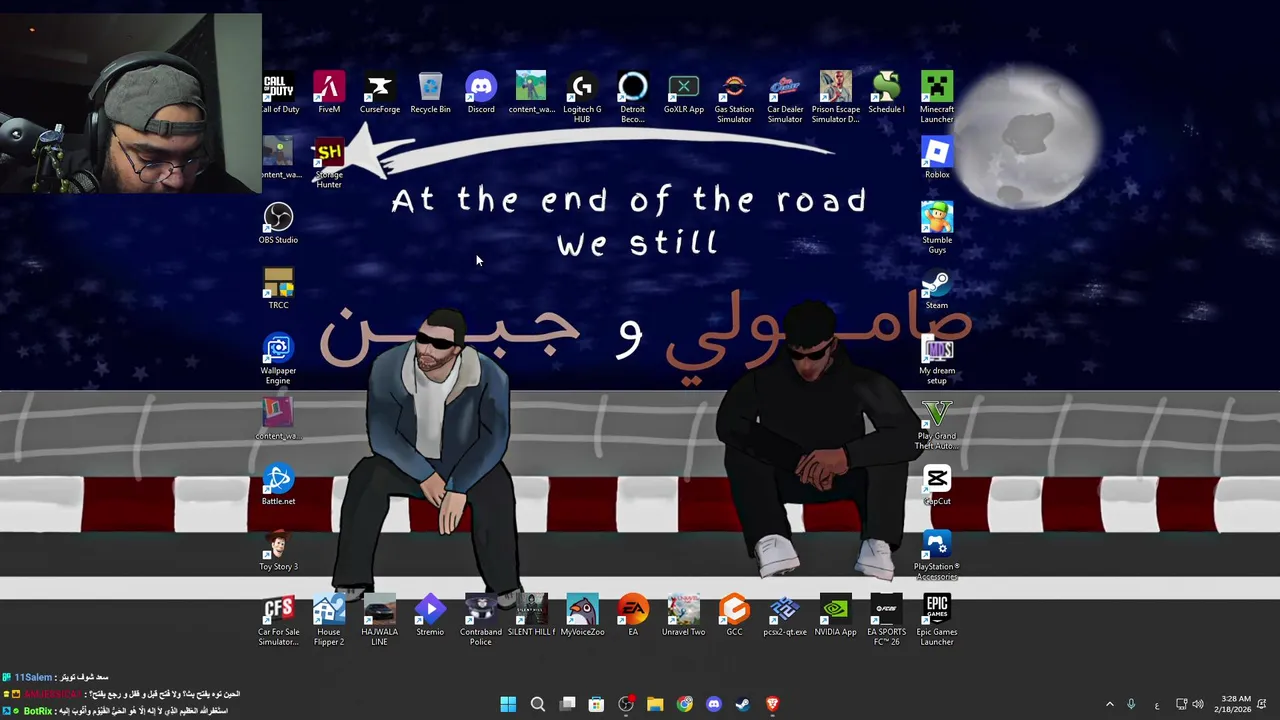Open the Stumble Guys shortcut

pos(937,227)
